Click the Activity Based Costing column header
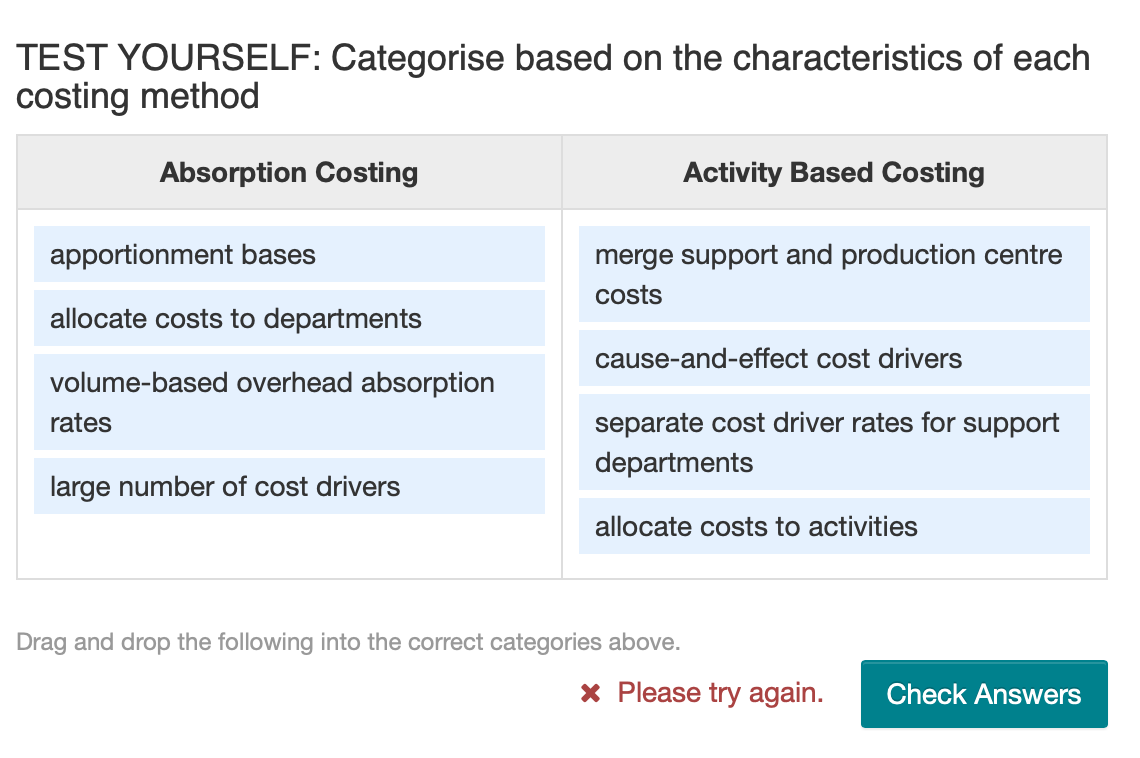The image size is (1140, 758). tap(834, 172)
